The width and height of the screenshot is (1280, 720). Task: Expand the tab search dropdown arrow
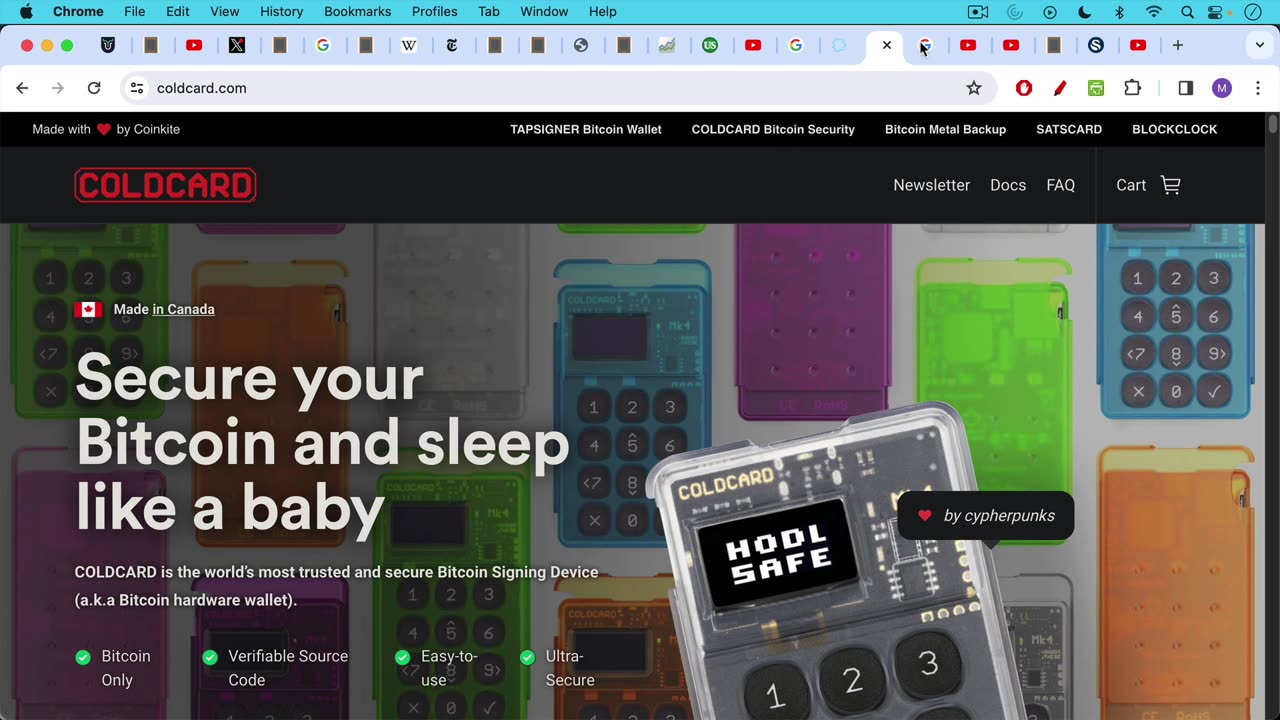[1259, 45]
